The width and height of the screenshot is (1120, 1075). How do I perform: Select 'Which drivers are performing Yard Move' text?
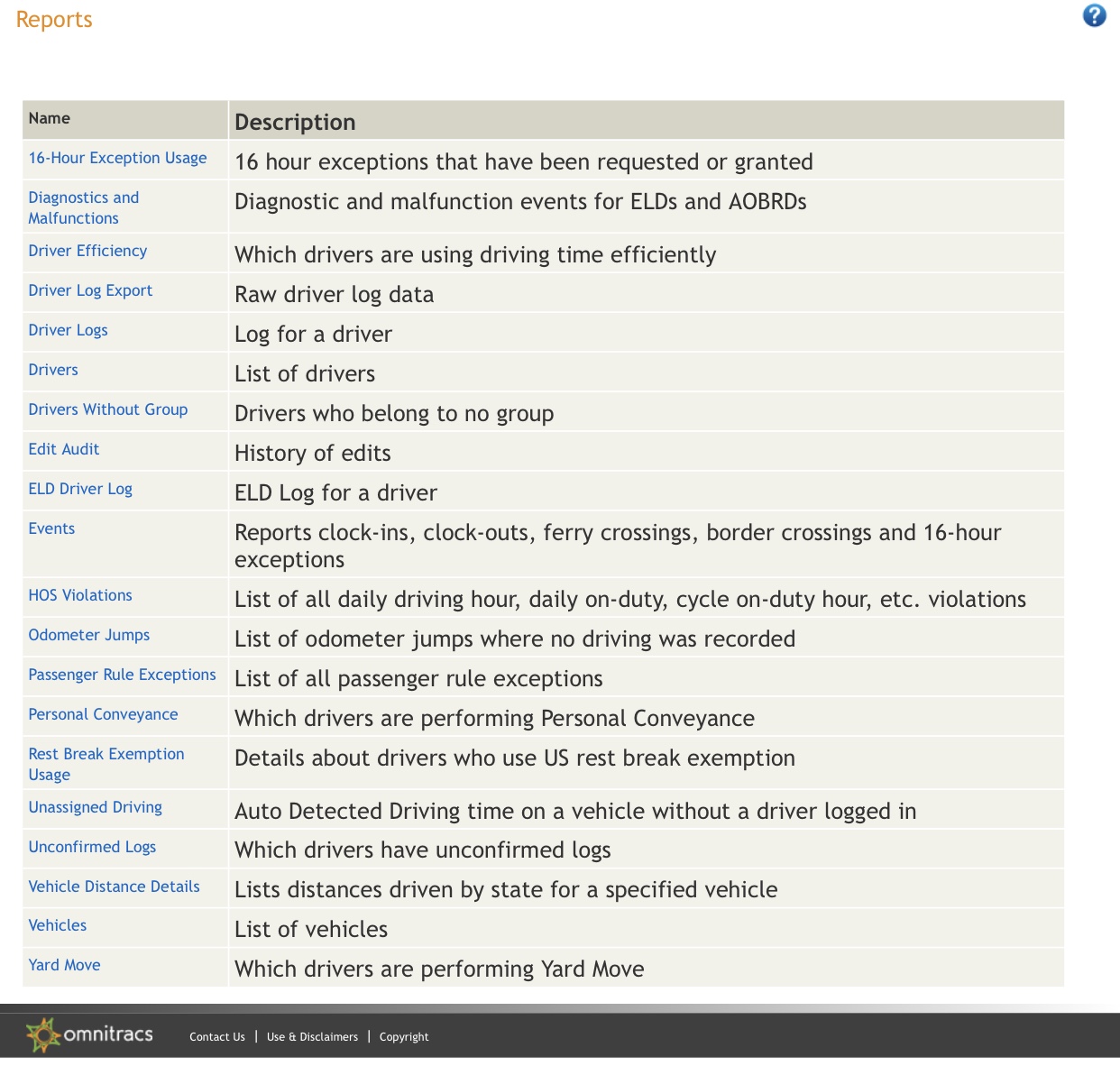coord(439,969)
